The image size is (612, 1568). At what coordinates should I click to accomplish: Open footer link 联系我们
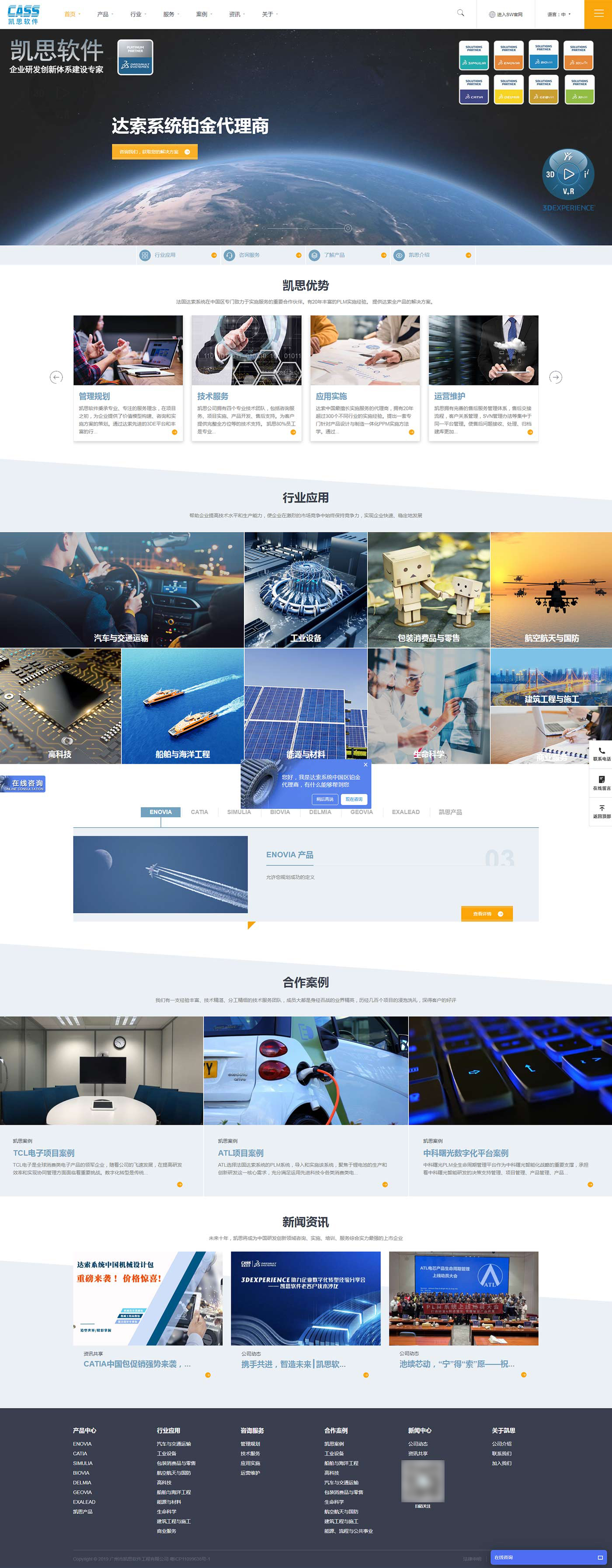pyautogui.click(x=502, y=1453)
